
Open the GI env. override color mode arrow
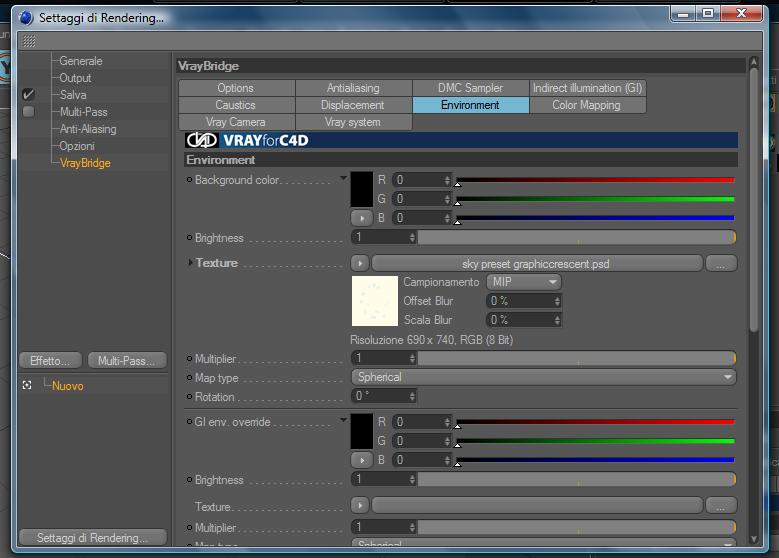tap(343, 420)
